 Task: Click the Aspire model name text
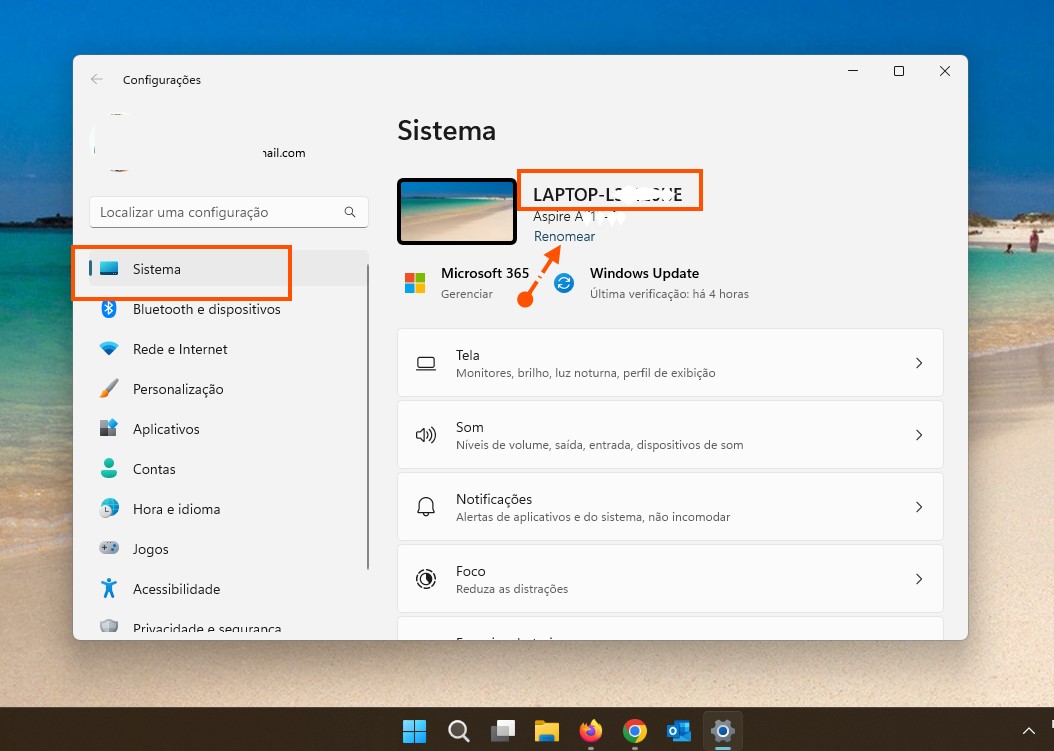tap(579, 216)
